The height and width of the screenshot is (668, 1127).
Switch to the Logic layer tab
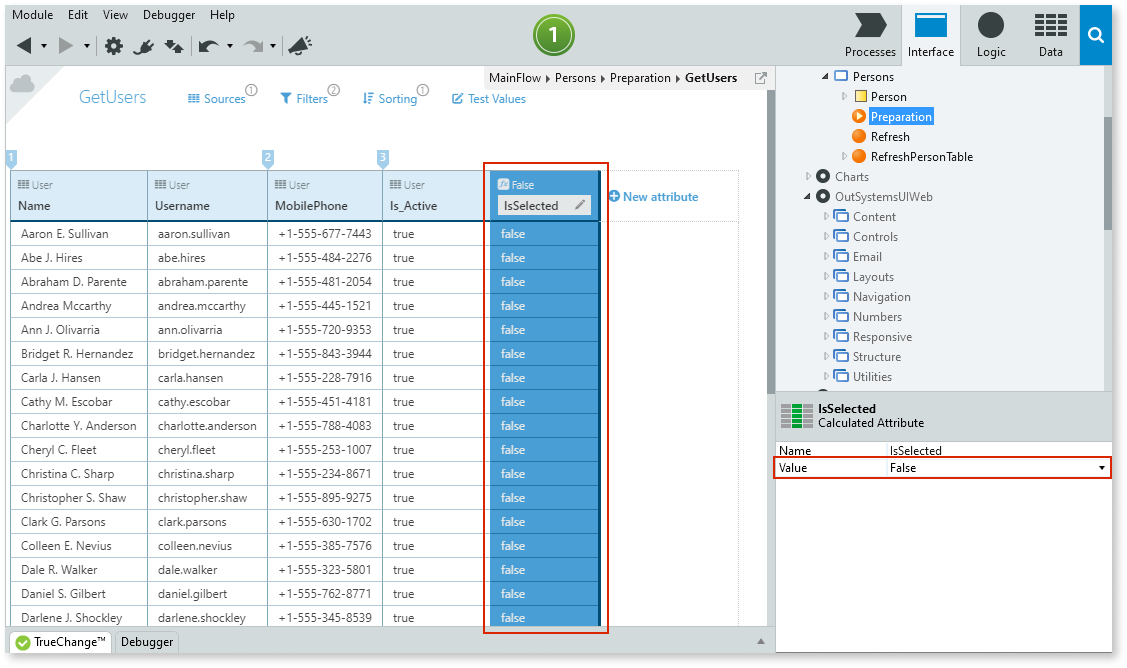[991, 36]
